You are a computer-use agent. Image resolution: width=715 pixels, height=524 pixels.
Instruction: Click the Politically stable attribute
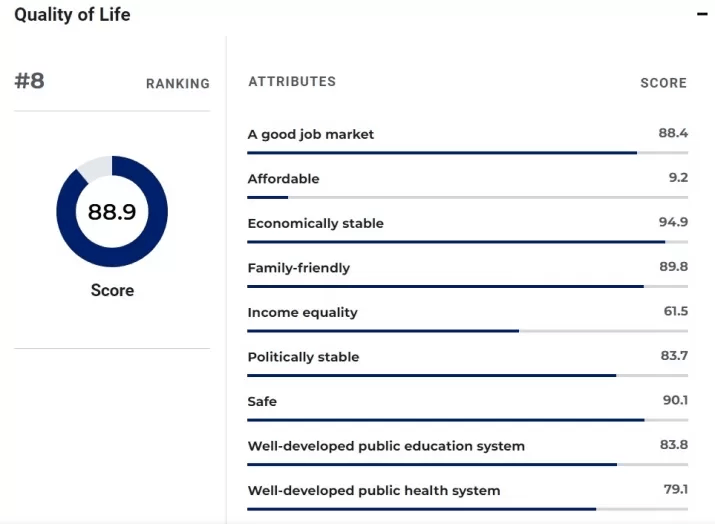pyautogui.click(x=304, y=357)
